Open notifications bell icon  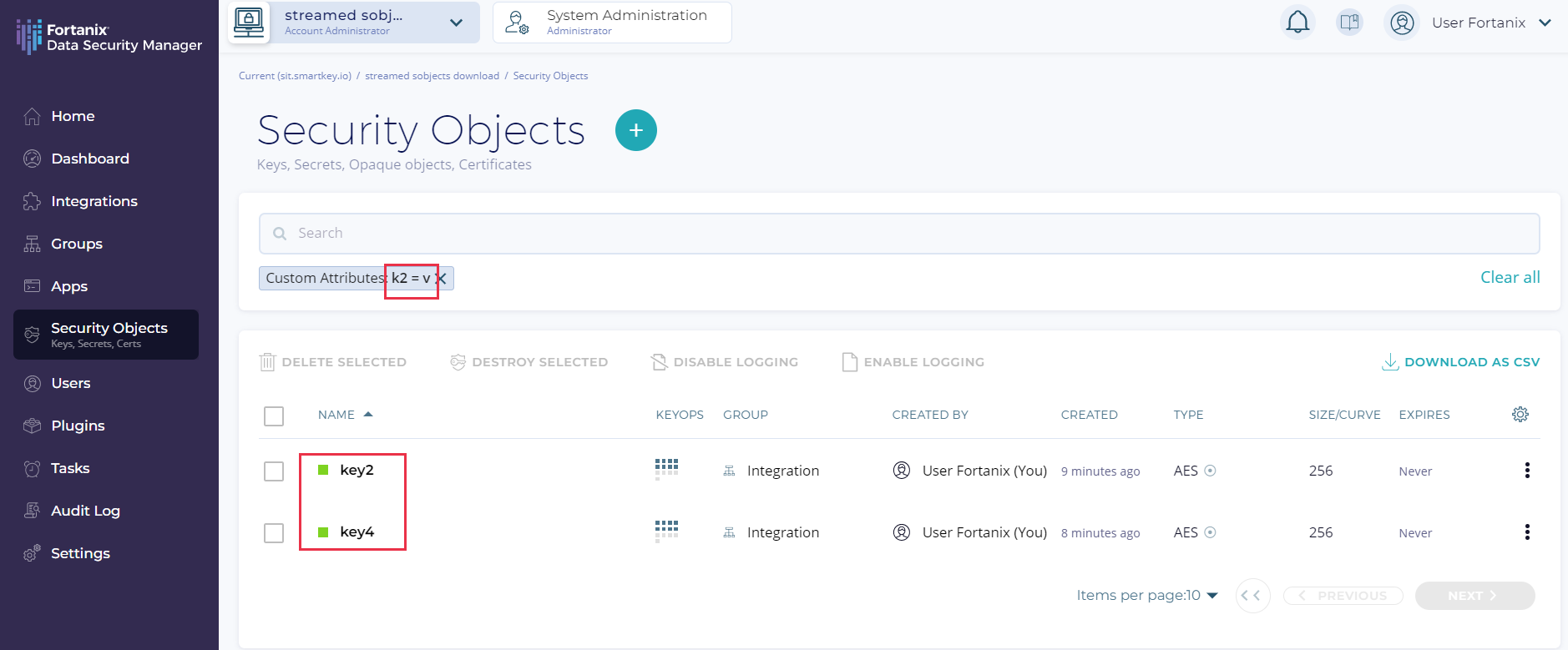pyautogui.click(x=1297, y=23)
